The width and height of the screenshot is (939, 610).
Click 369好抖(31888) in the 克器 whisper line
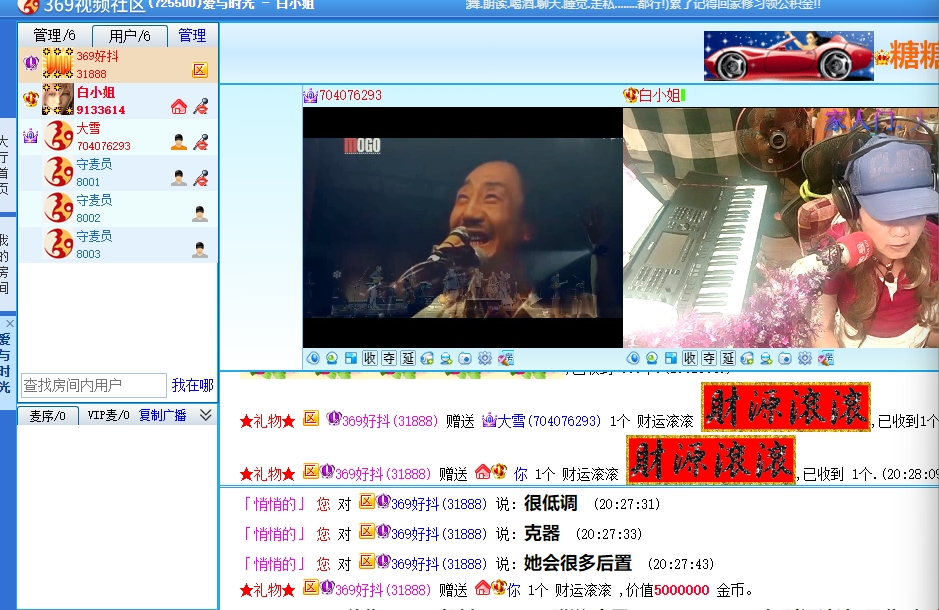pos(438,534)
